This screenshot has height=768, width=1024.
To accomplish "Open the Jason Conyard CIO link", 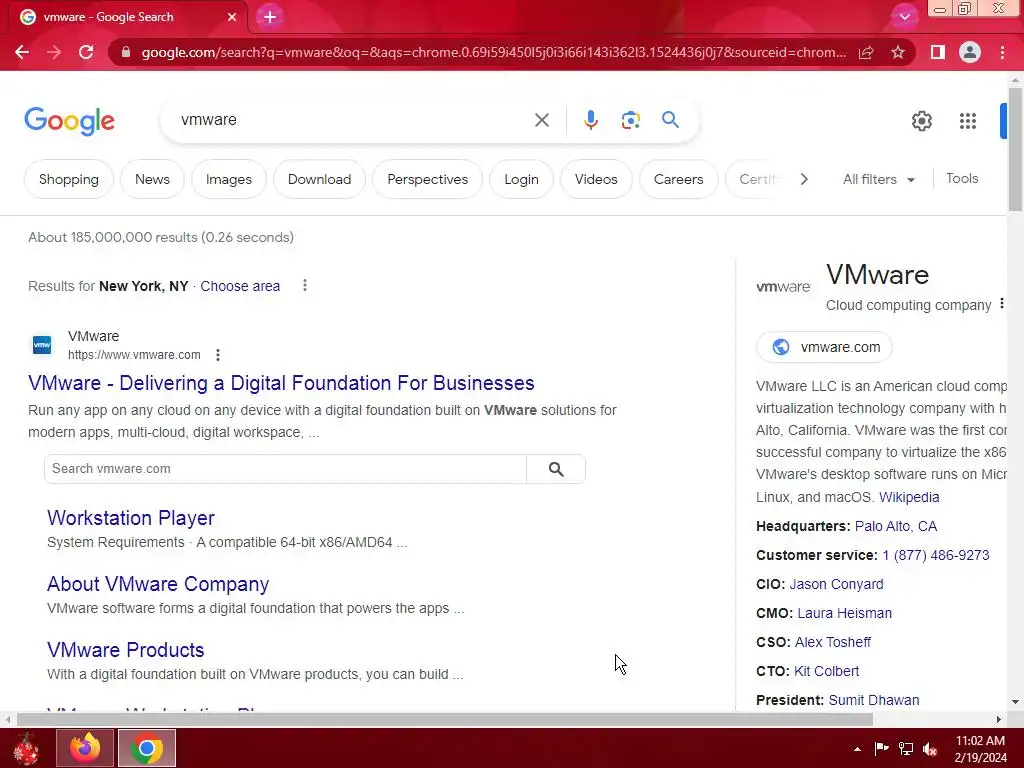I will tap(836, 584).
